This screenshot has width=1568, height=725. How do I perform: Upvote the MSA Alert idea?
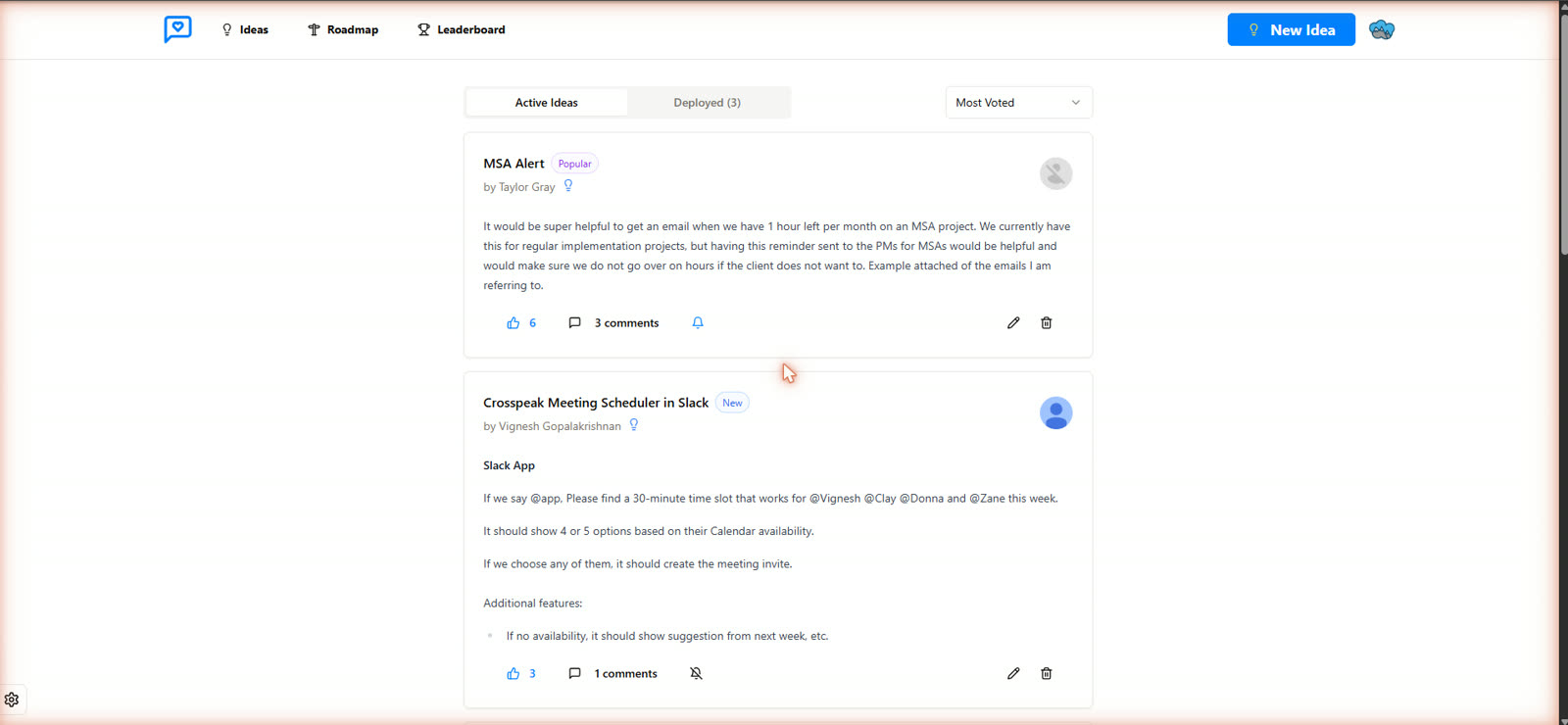pos(514,322)
